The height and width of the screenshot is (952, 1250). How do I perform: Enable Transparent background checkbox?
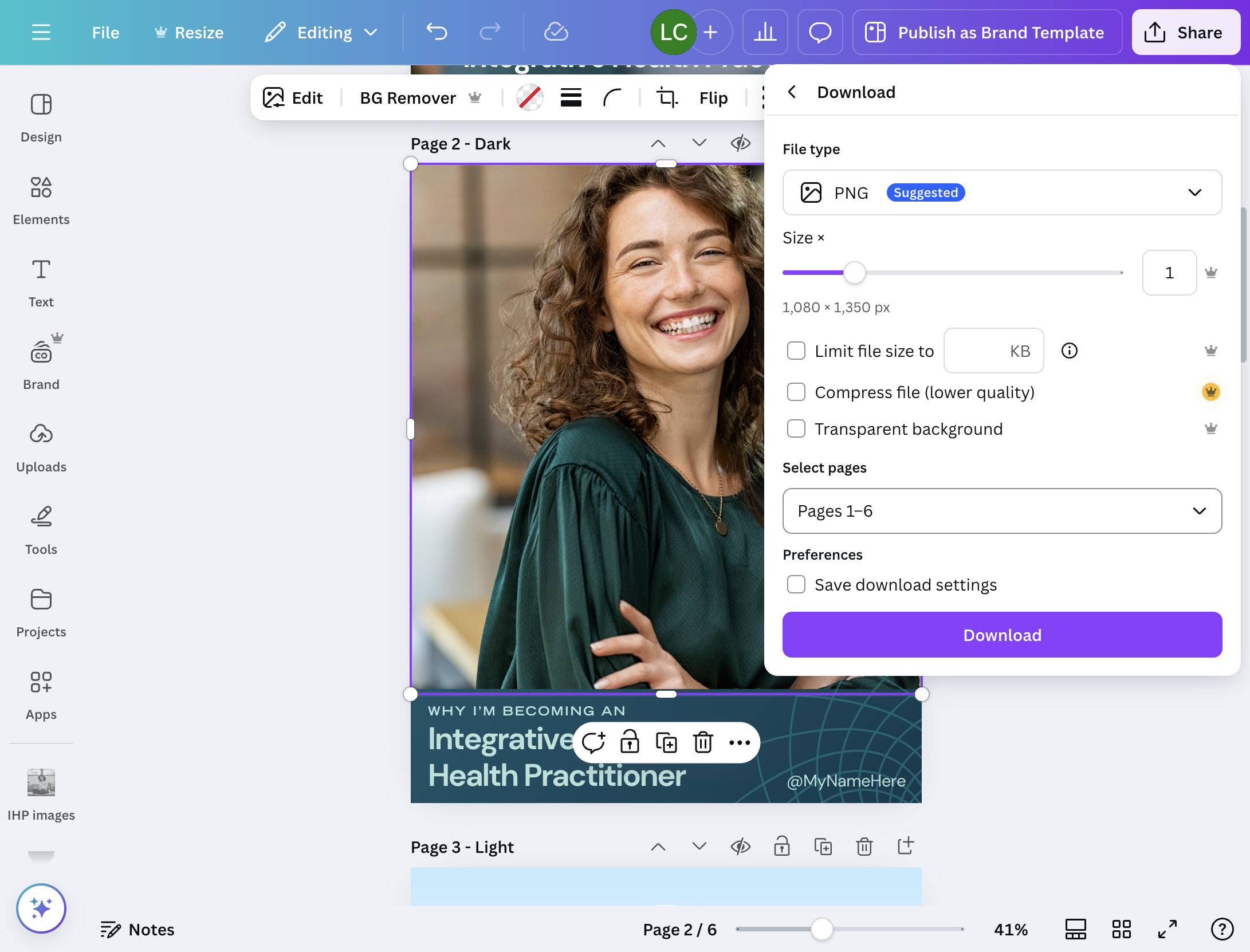(796, 428)
